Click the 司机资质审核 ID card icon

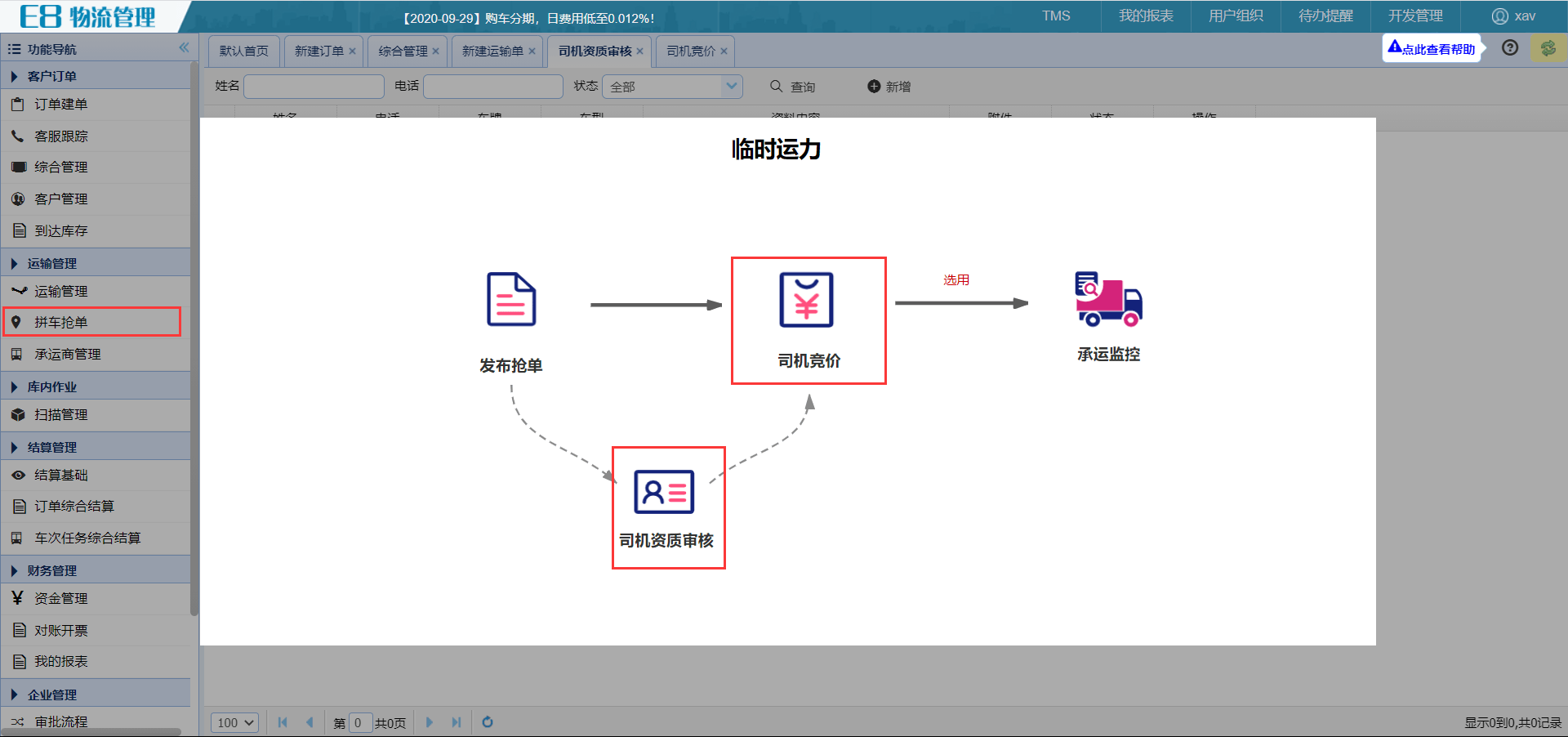point(664,491)
